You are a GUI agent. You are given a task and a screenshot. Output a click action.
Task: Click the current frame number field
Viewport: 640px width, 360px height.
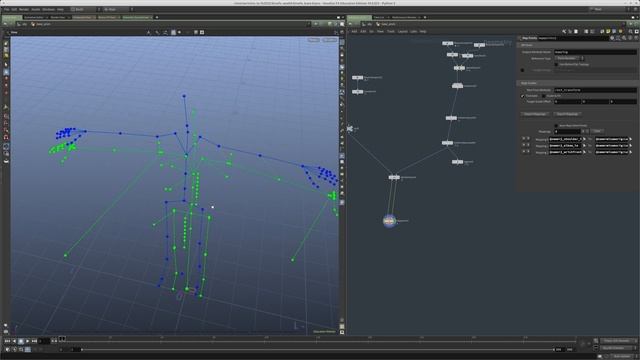44,341
